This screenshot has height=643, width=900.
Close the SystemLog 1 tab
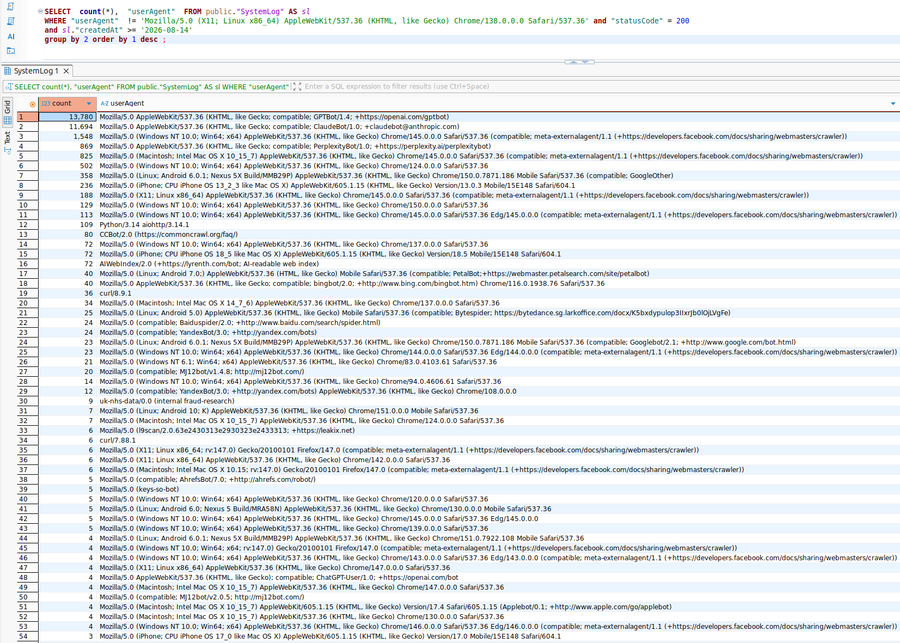pyautogui.click(x=66, y=71)
